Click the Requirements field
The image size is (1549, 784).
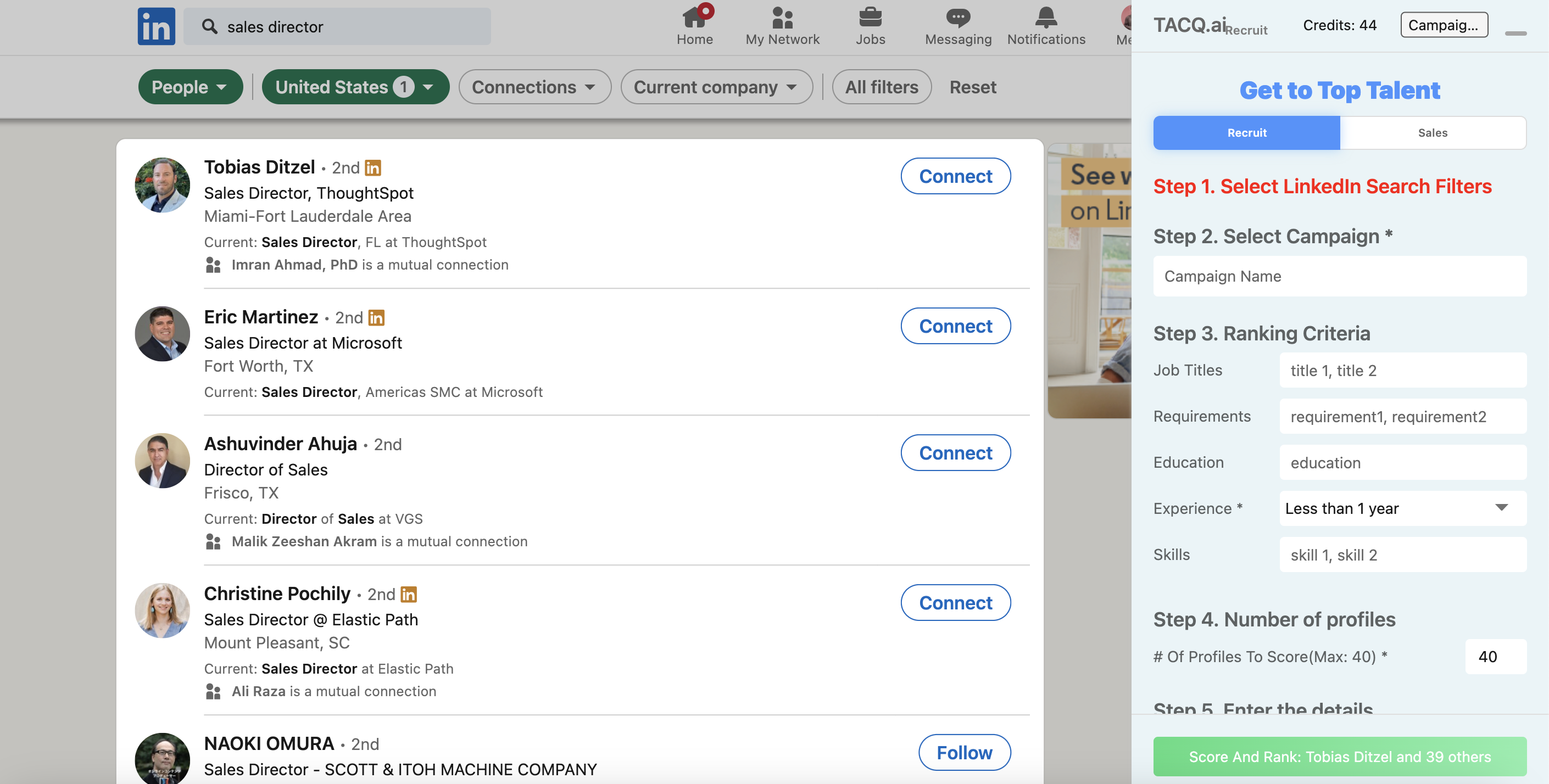point(1402,417)
